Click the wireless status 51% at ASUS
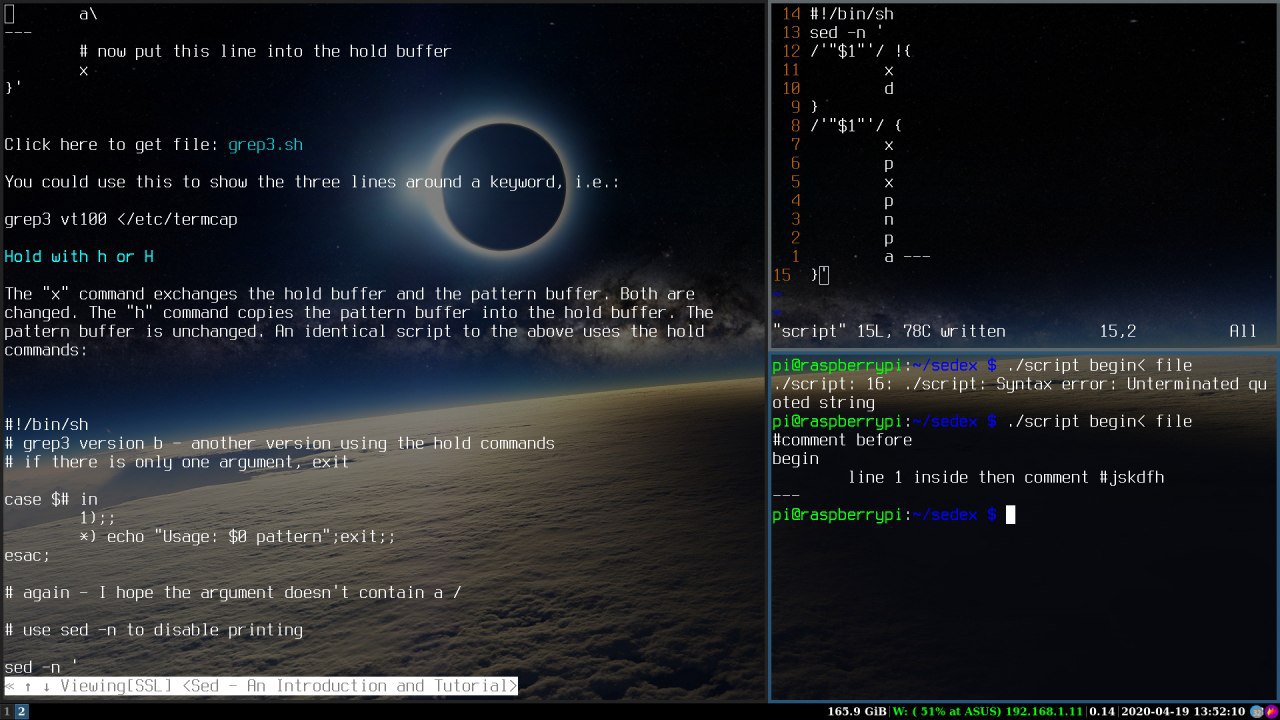Screen dimensions: 1280x720 (987, 712)
